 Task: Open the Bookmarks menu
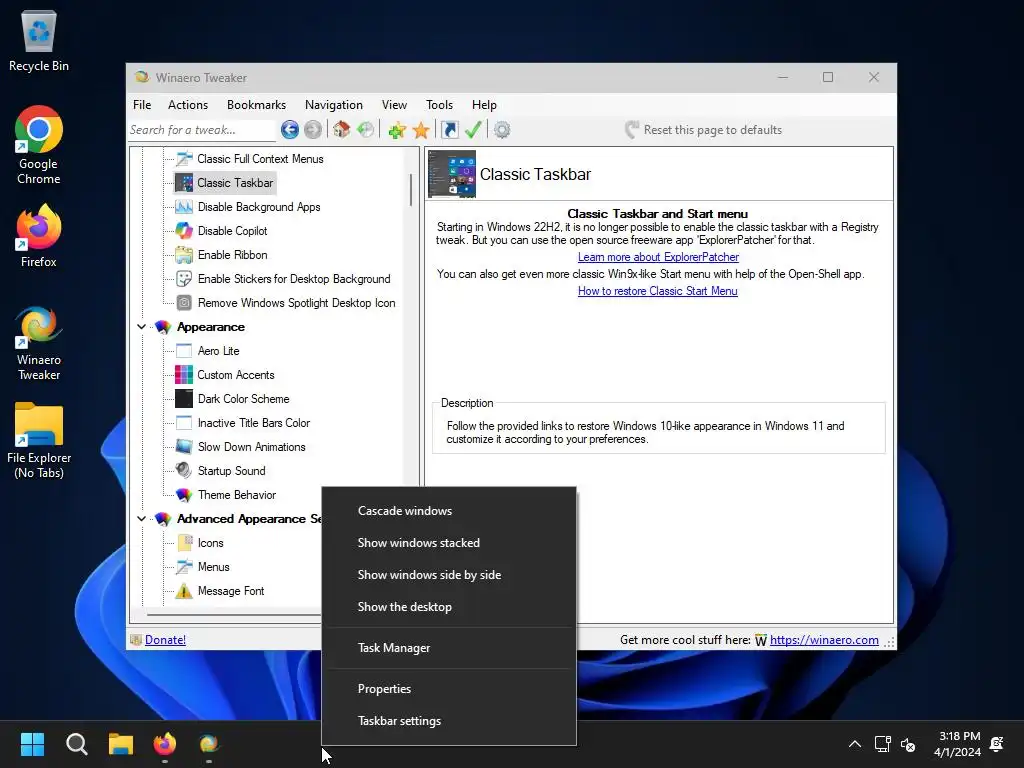(257, 104)
